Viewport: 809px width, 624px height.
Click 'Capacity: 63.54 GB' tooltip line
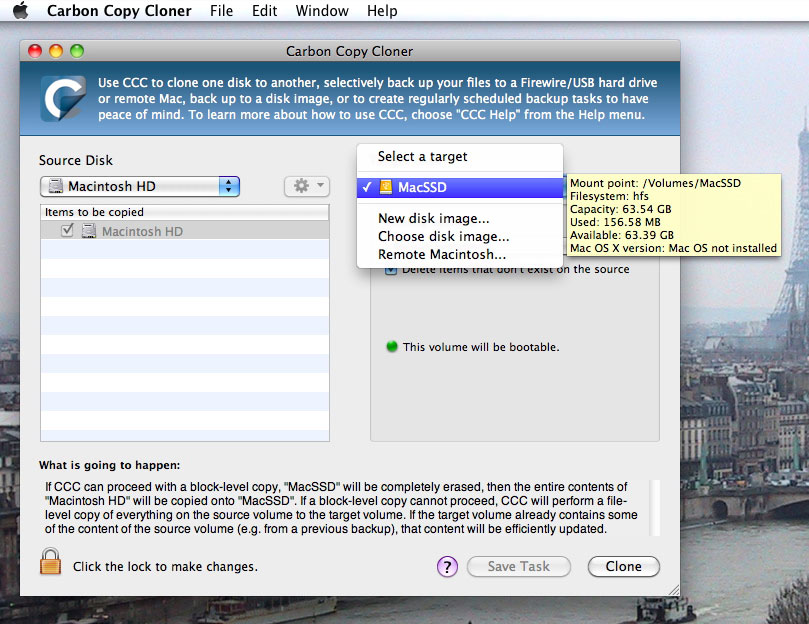(x=621, y=209)
